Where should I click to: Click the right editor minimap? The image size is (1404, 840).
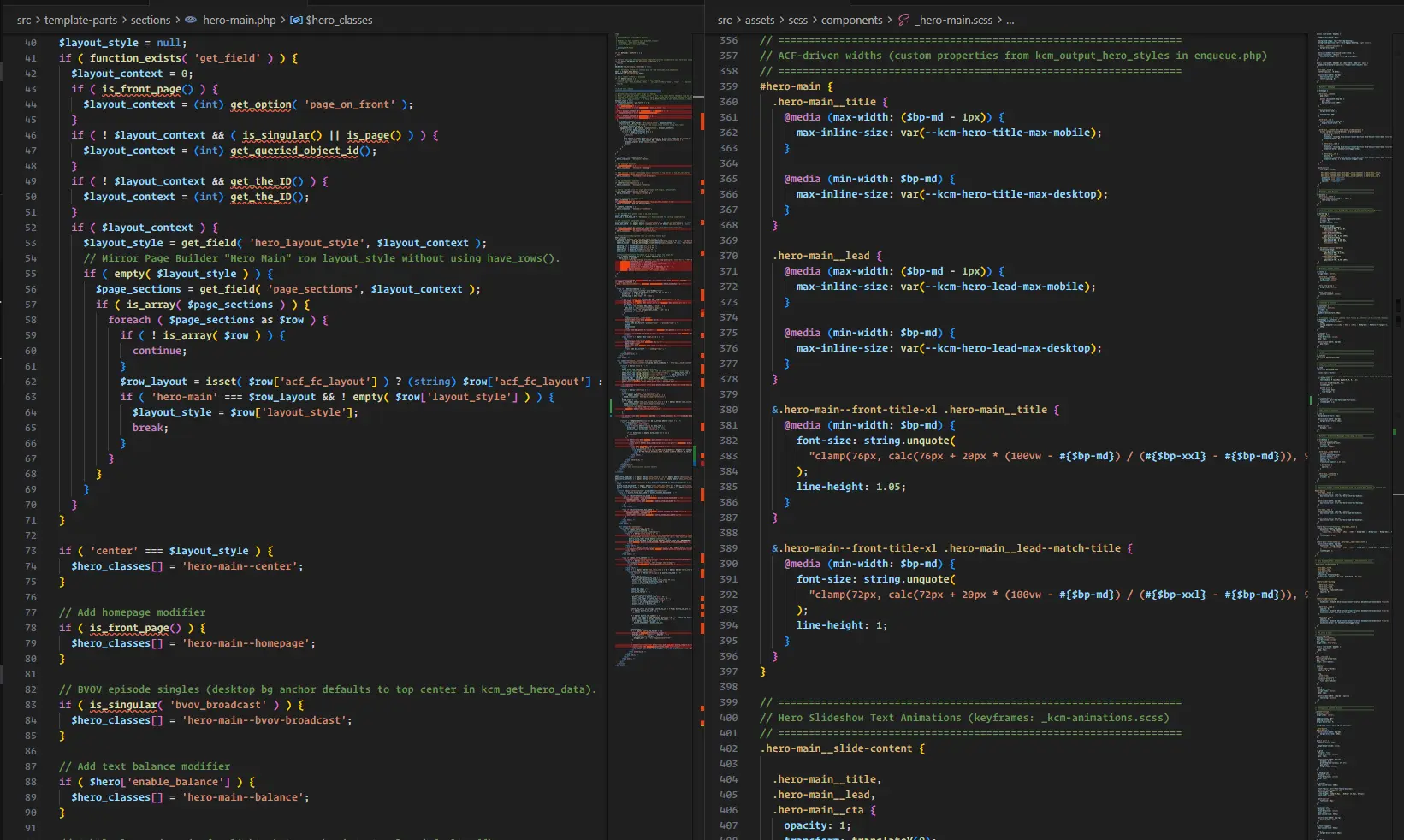pos(1354,436)
